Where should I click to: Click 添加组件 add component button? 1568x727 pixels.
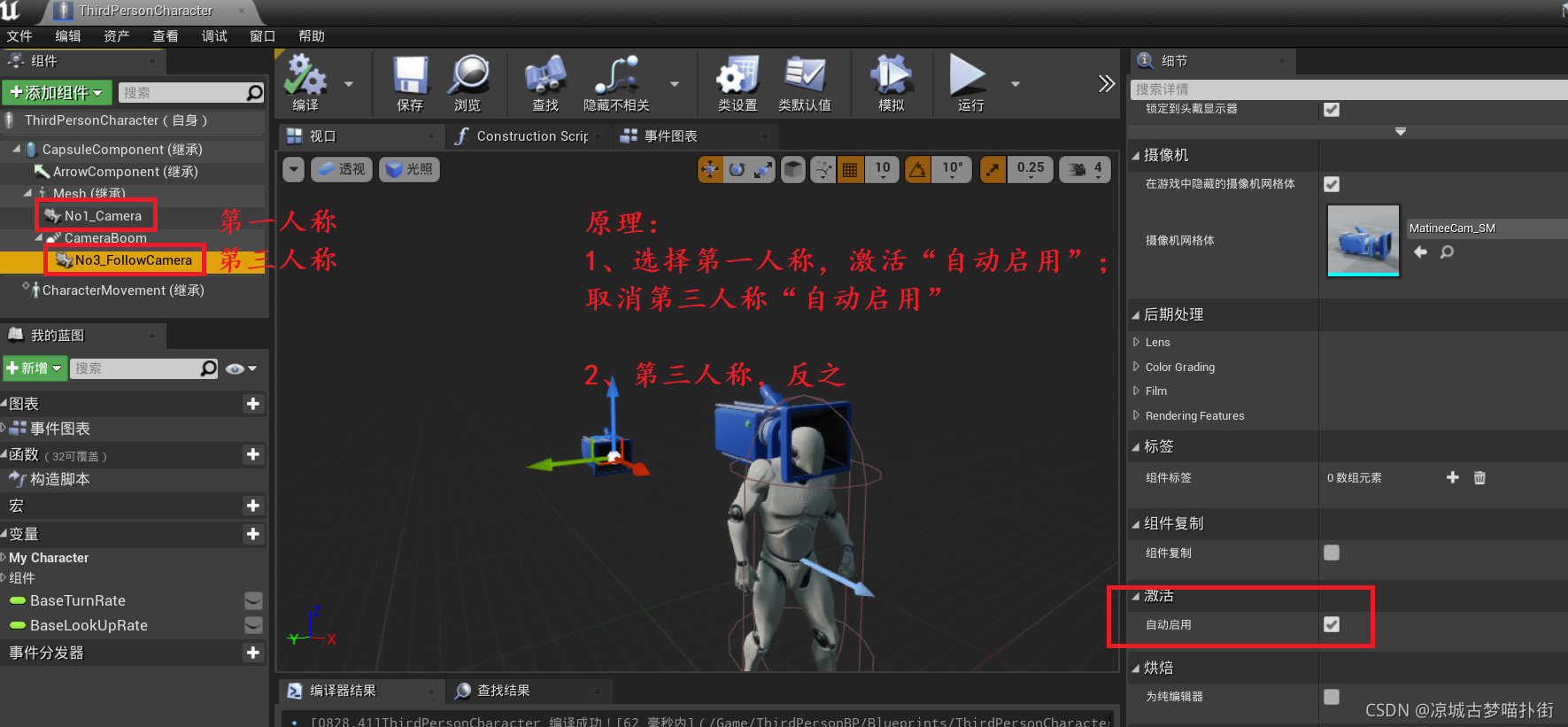pyautogui.click(x=55, y=93)
